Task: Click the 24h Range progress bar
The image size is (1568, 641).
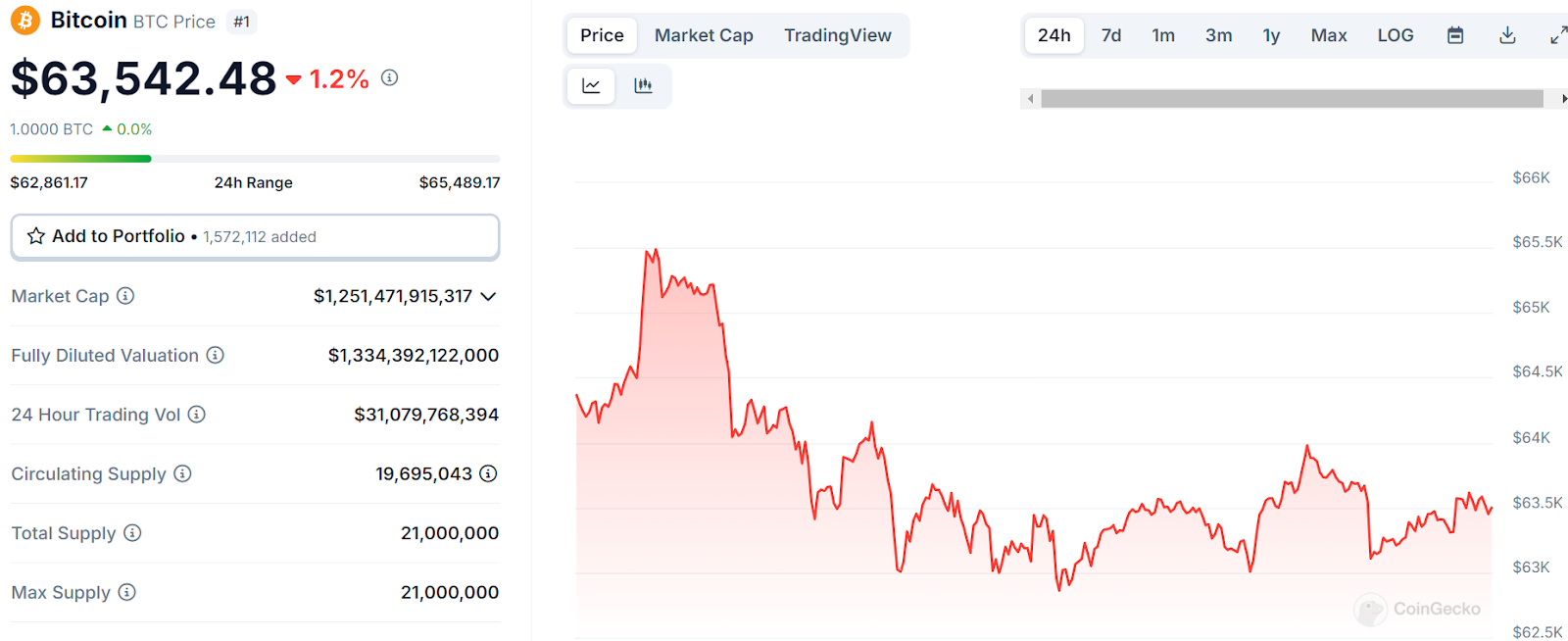Action: pyautogui.click(x=254, y=158)
